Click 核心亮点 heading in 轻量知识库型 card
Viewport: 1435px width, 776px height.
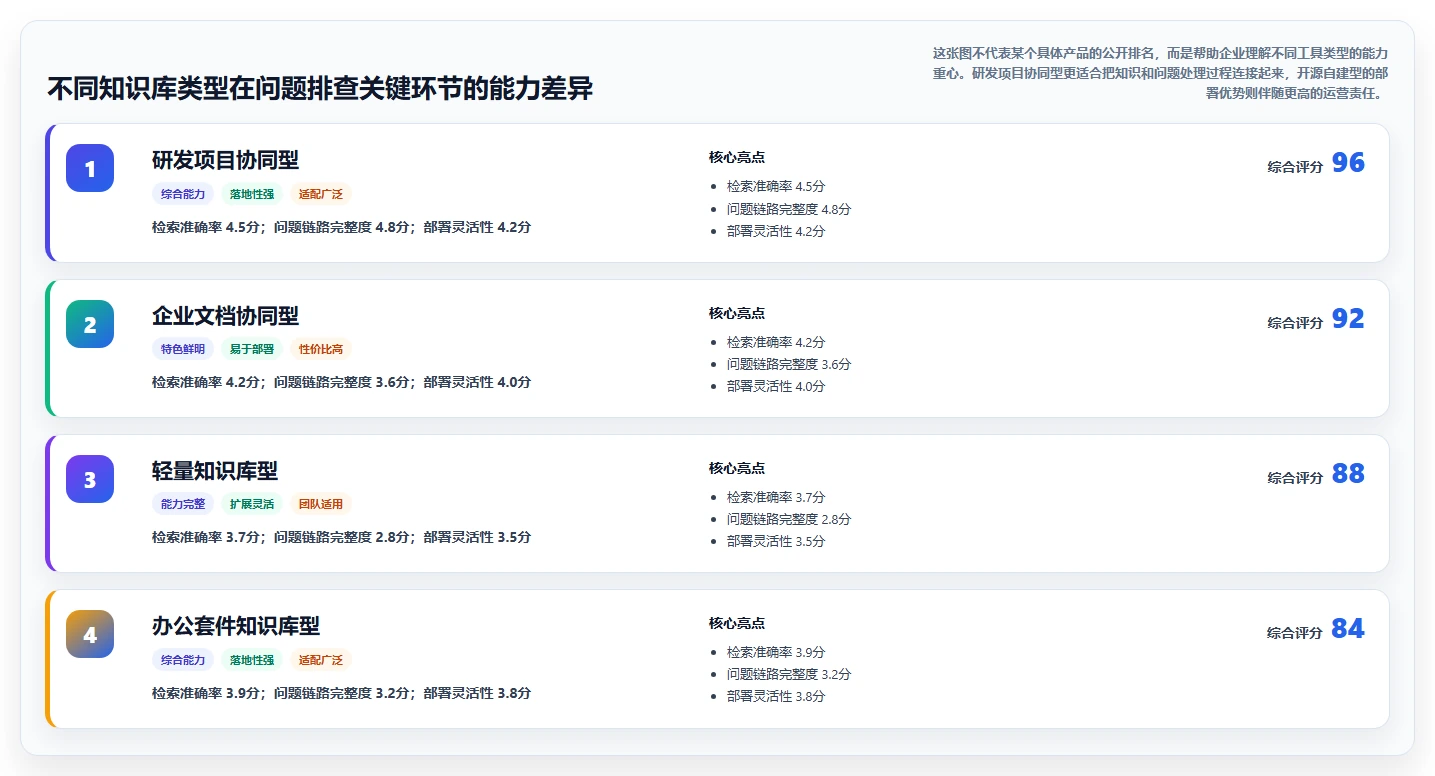tap(737, 468)
